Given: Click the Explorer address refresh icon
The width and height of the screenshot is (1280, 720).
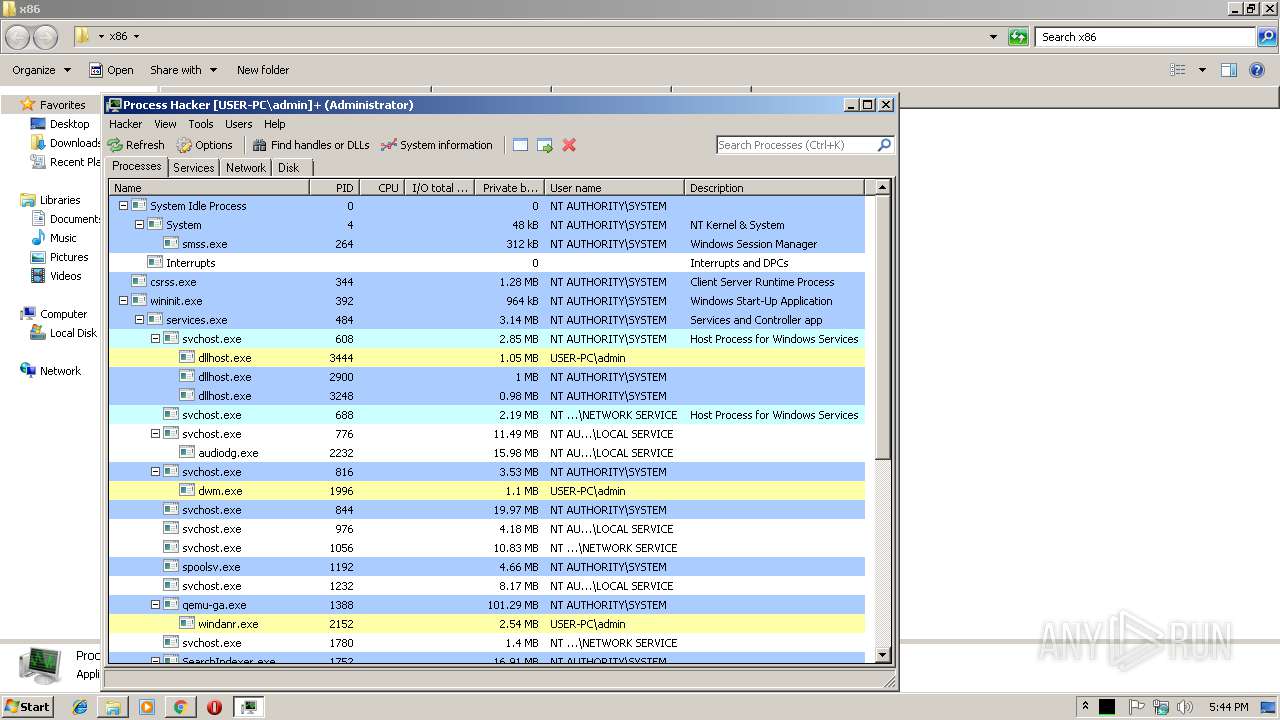Looking at the screenshot, I should pyautogui.click(x=1018, y=37).
